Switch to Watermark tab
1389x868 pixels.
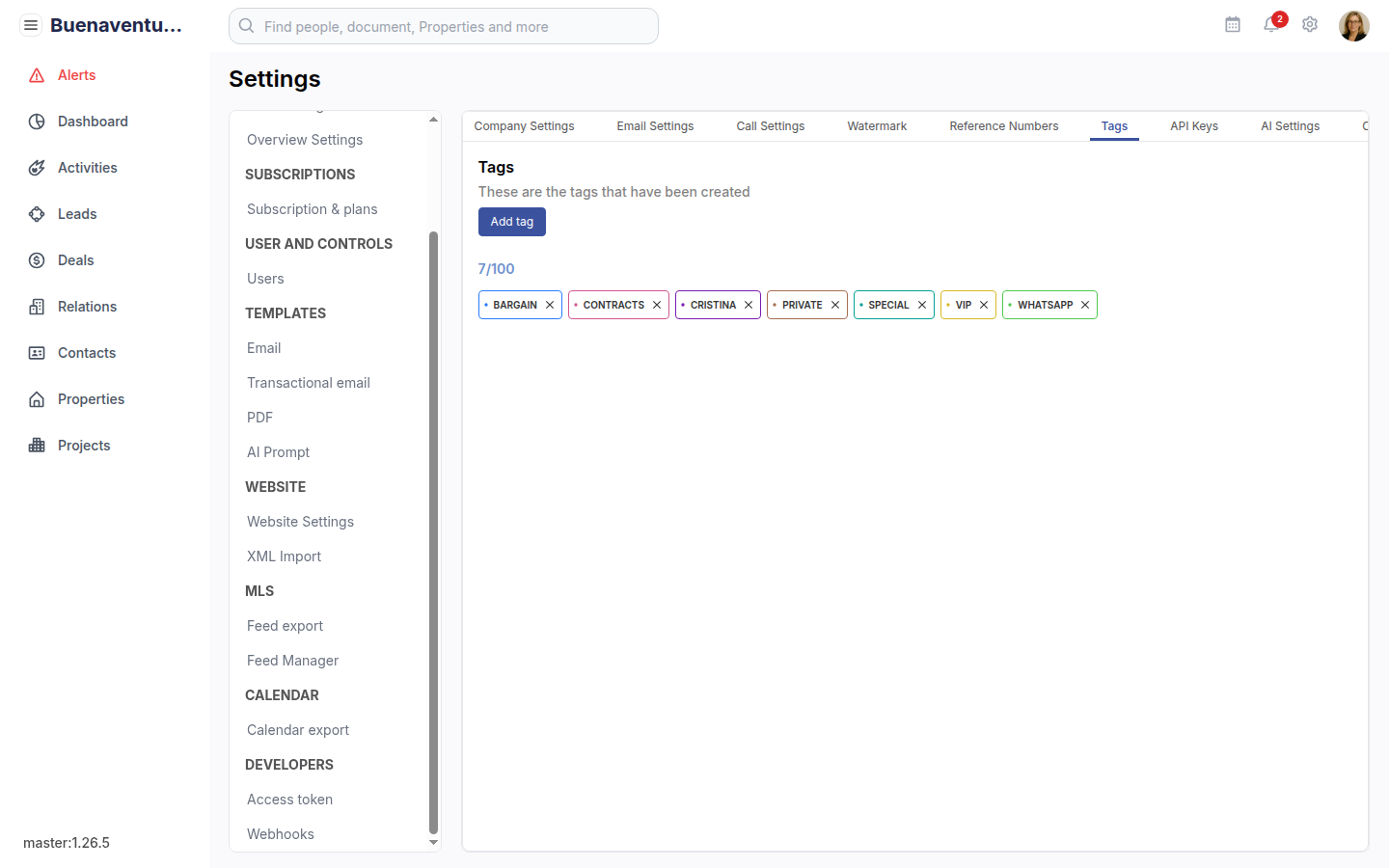coord(877,126)
